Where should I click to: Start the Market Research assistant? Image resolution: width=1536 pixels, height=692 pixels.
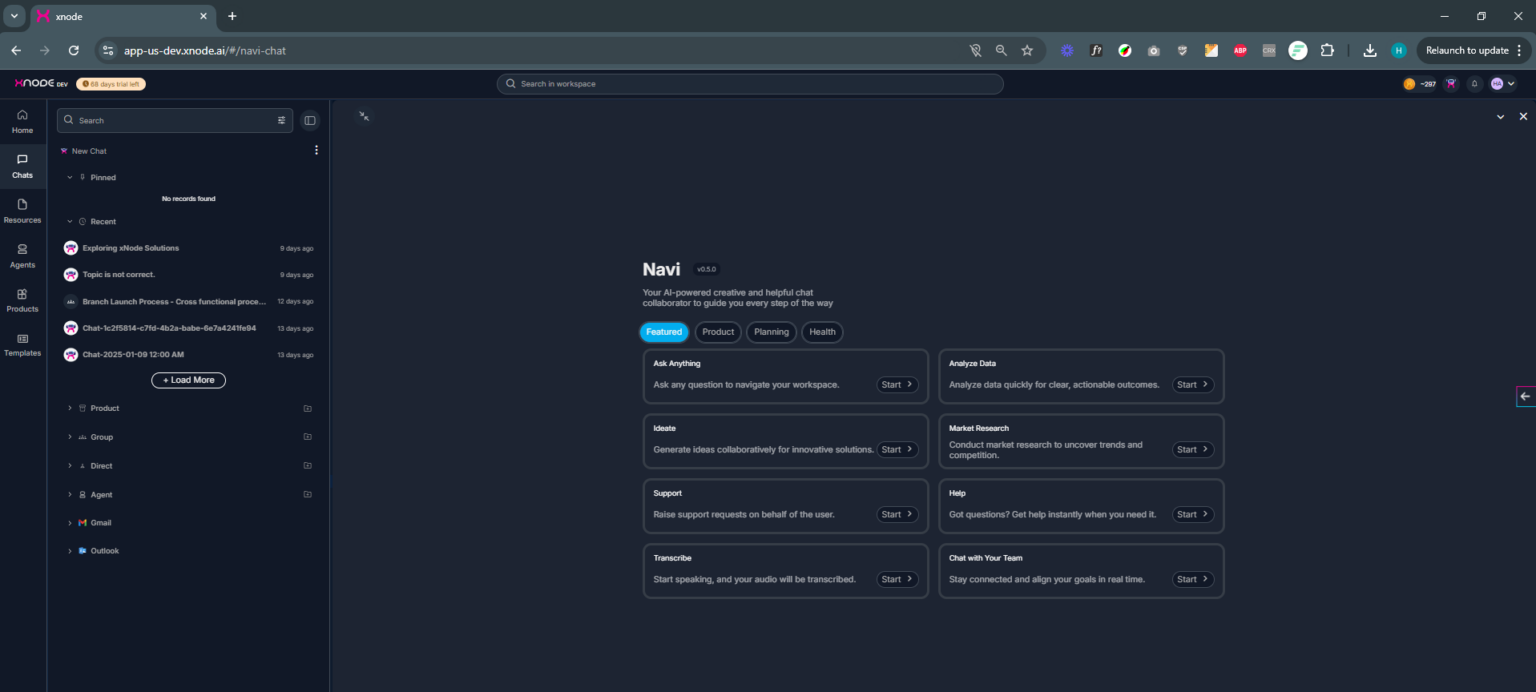pyautogui.click(x=1191, y=449)
